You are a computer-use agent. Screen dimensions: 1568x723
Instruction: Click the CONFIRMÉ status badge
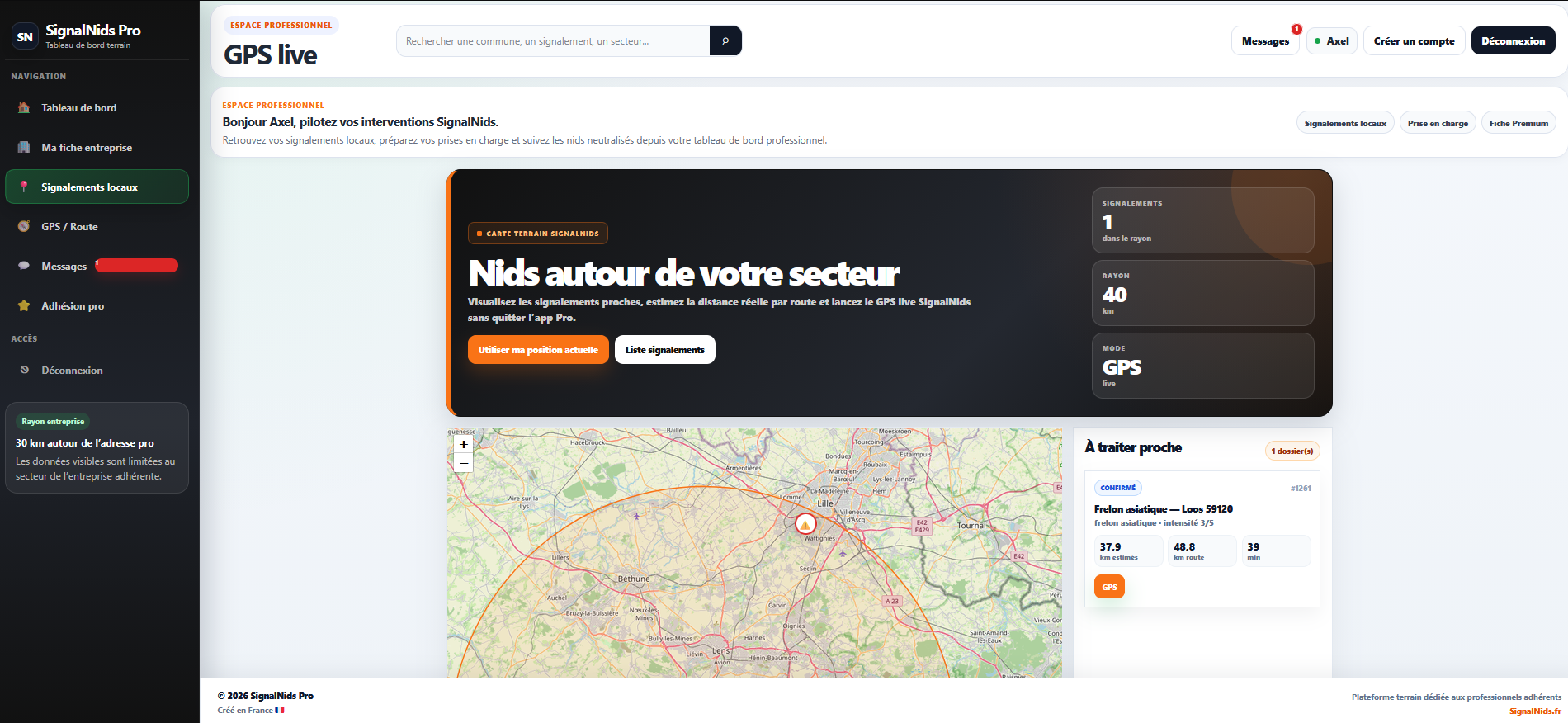1117,488
